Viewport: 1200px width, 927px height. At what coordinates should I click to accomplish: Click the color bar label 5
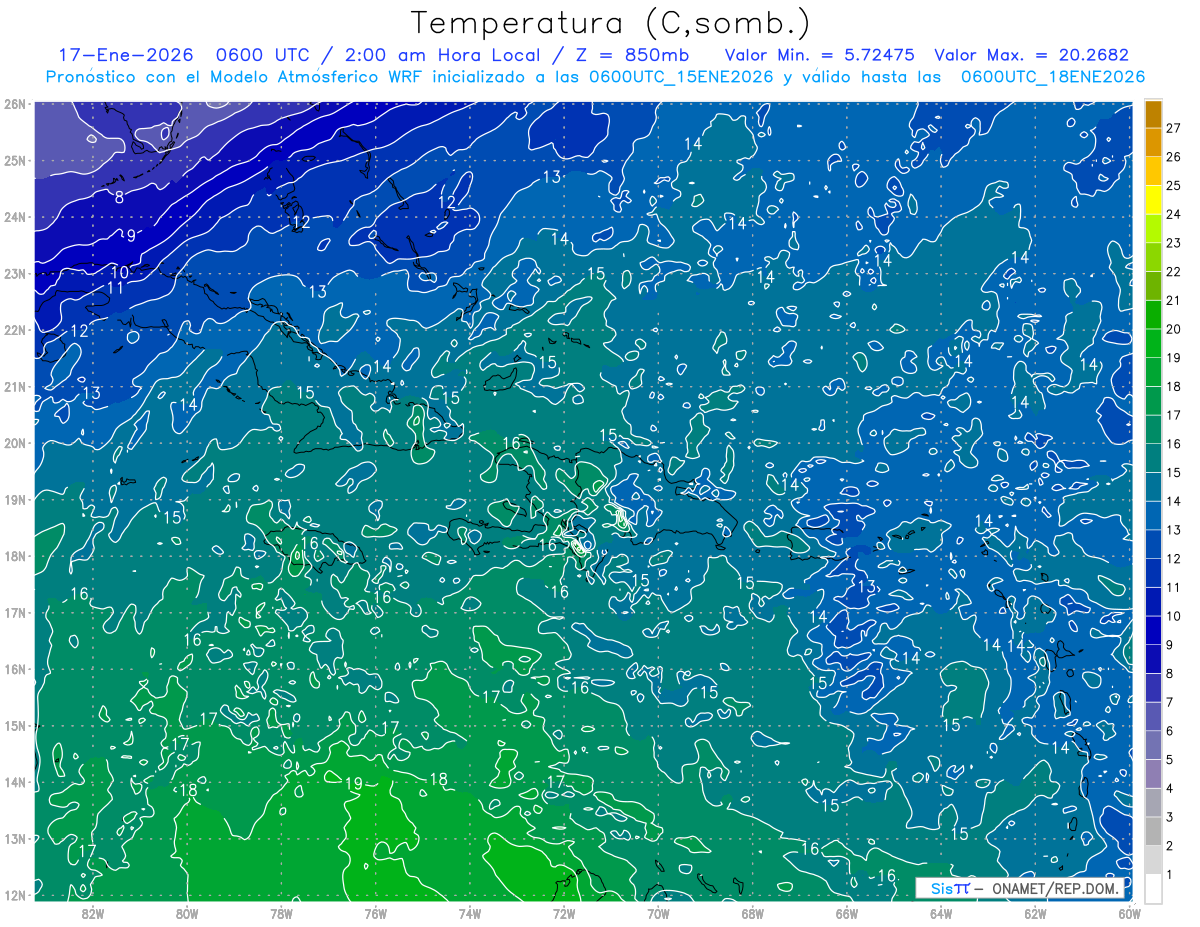pos(1170,760)
